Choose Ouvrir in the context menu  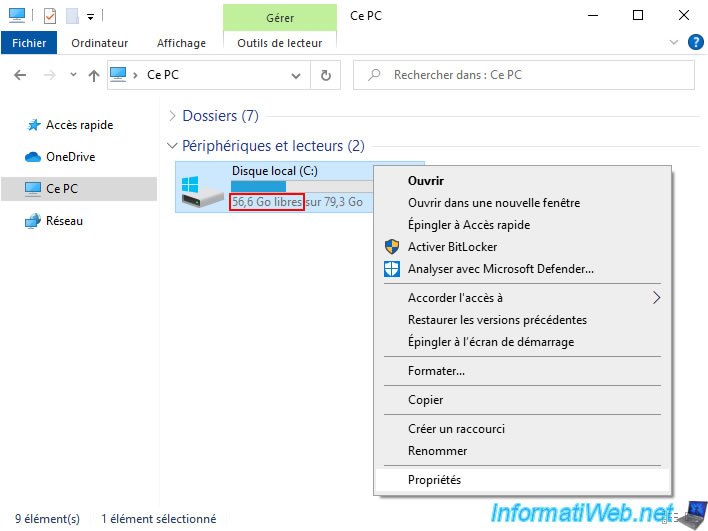(x=522, y=181)
